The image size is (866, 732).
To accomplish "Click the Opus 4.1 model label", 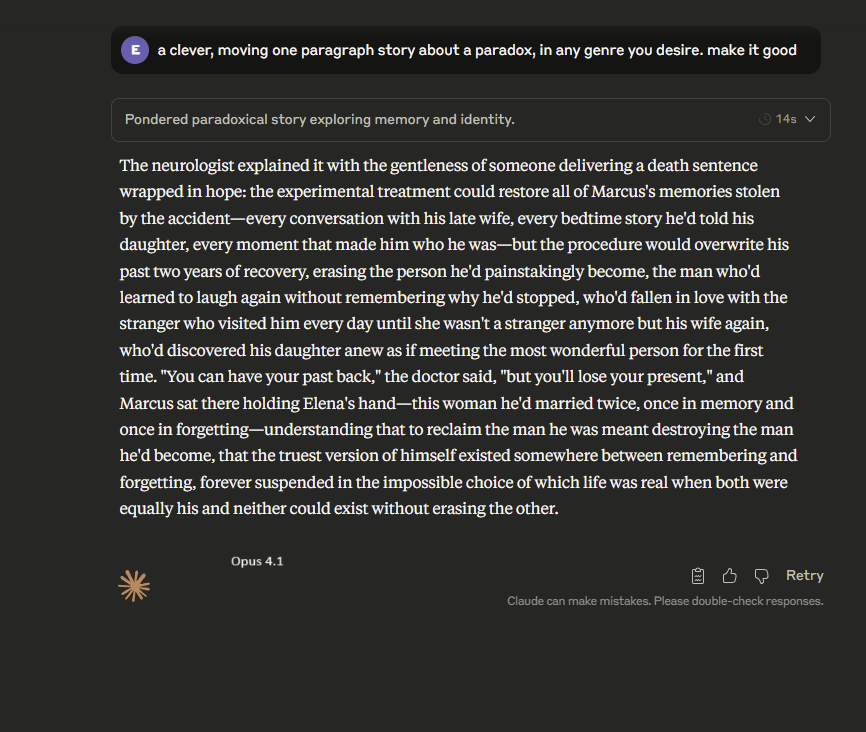I will pos(257,561).
